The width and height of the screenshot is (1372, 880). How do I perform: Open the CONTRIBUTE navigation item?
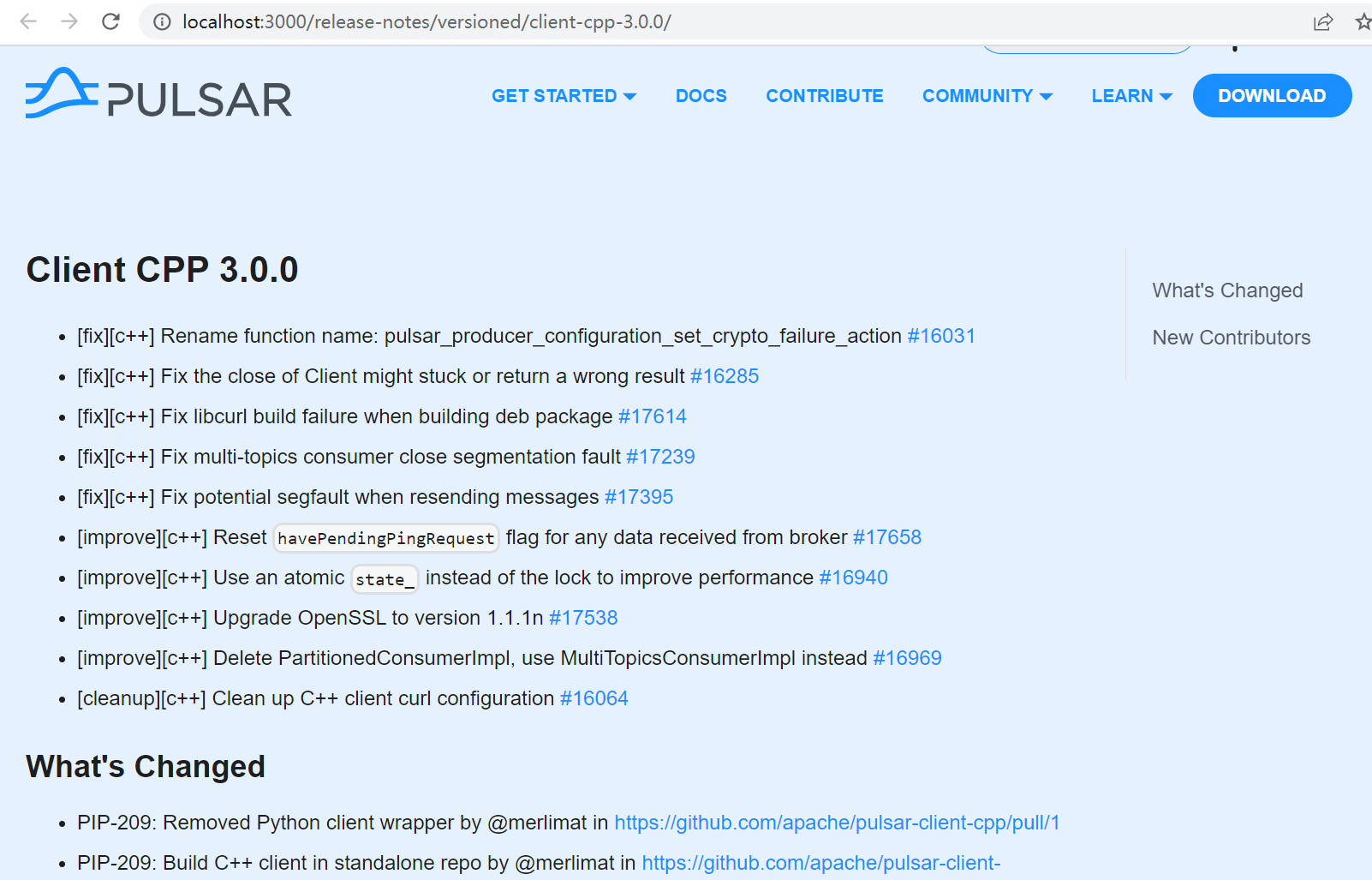coord(824,96)
